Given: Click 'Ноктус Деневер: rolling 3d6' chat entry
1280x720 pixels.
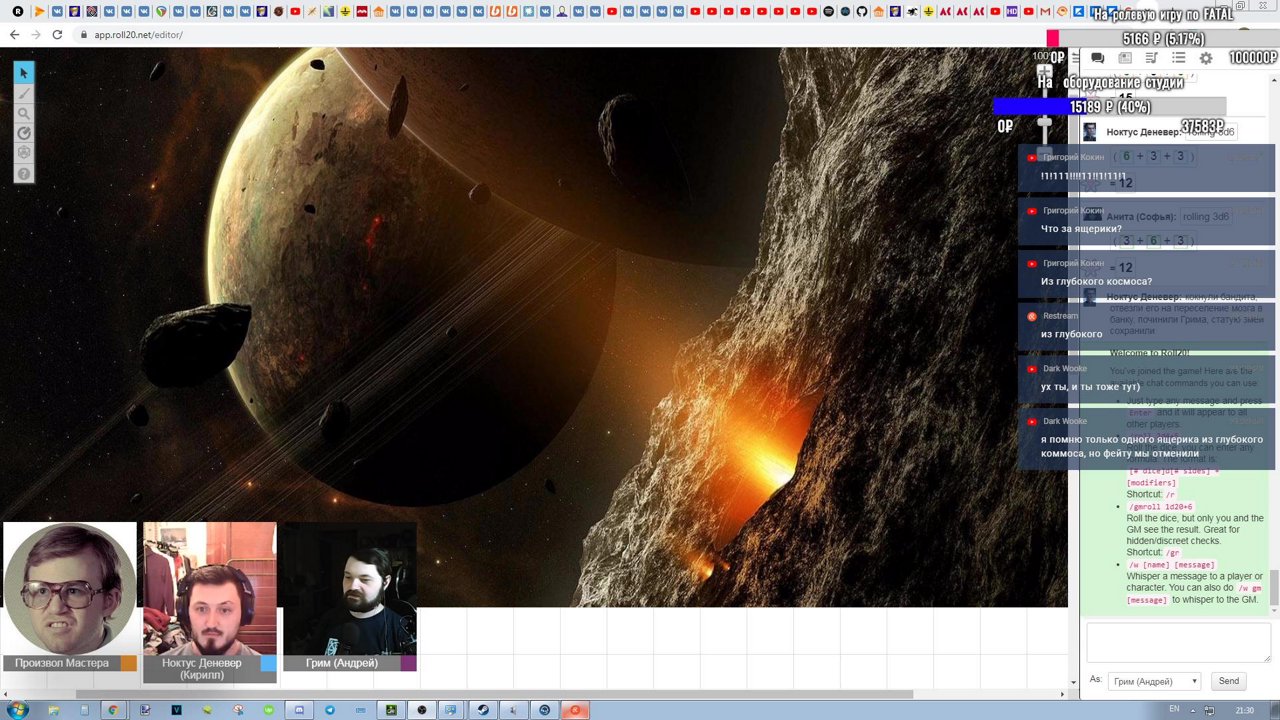Looking at the screenshot, I should 1170,132.
